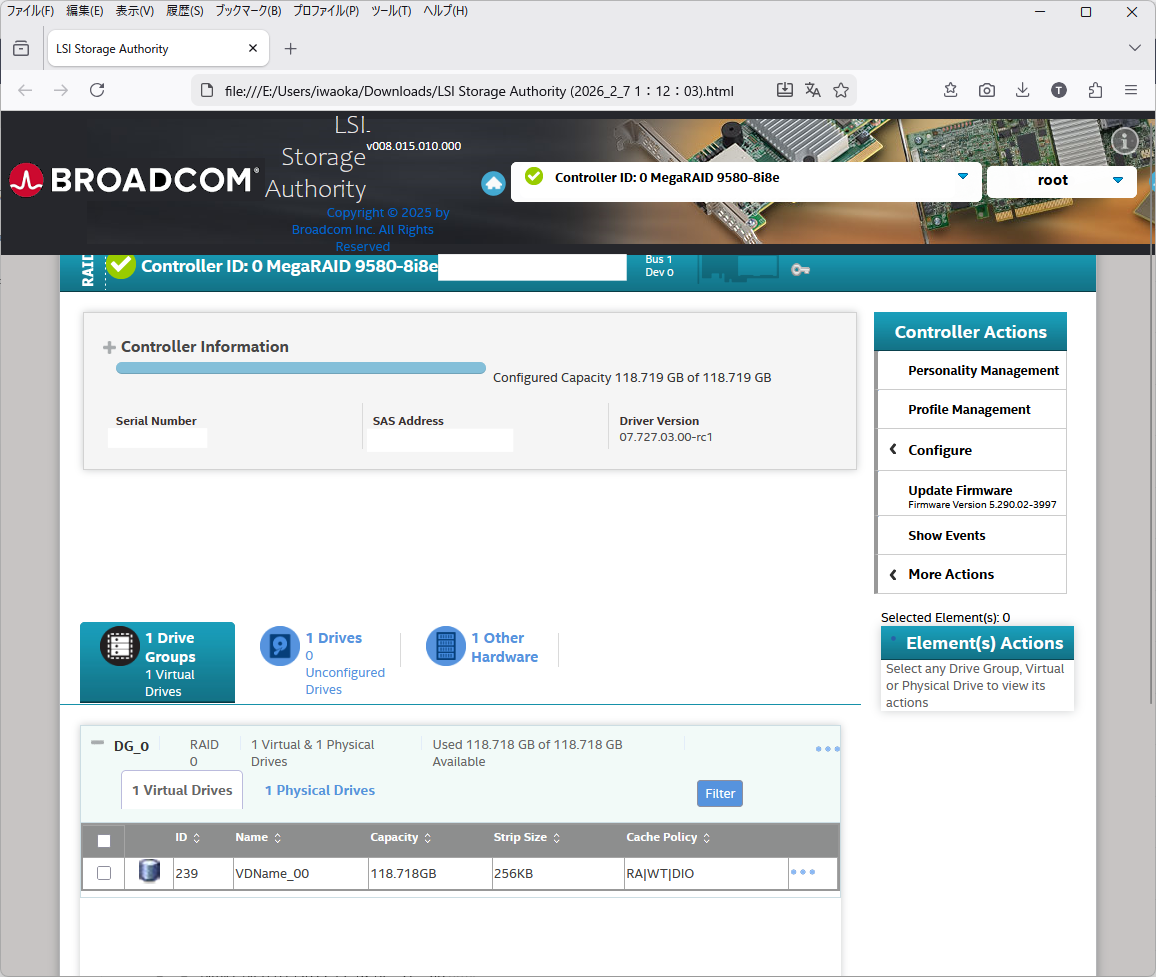Open VDName_00 row actions ellipsis menu
The image size is (1156, 977).
click(803, 872)
